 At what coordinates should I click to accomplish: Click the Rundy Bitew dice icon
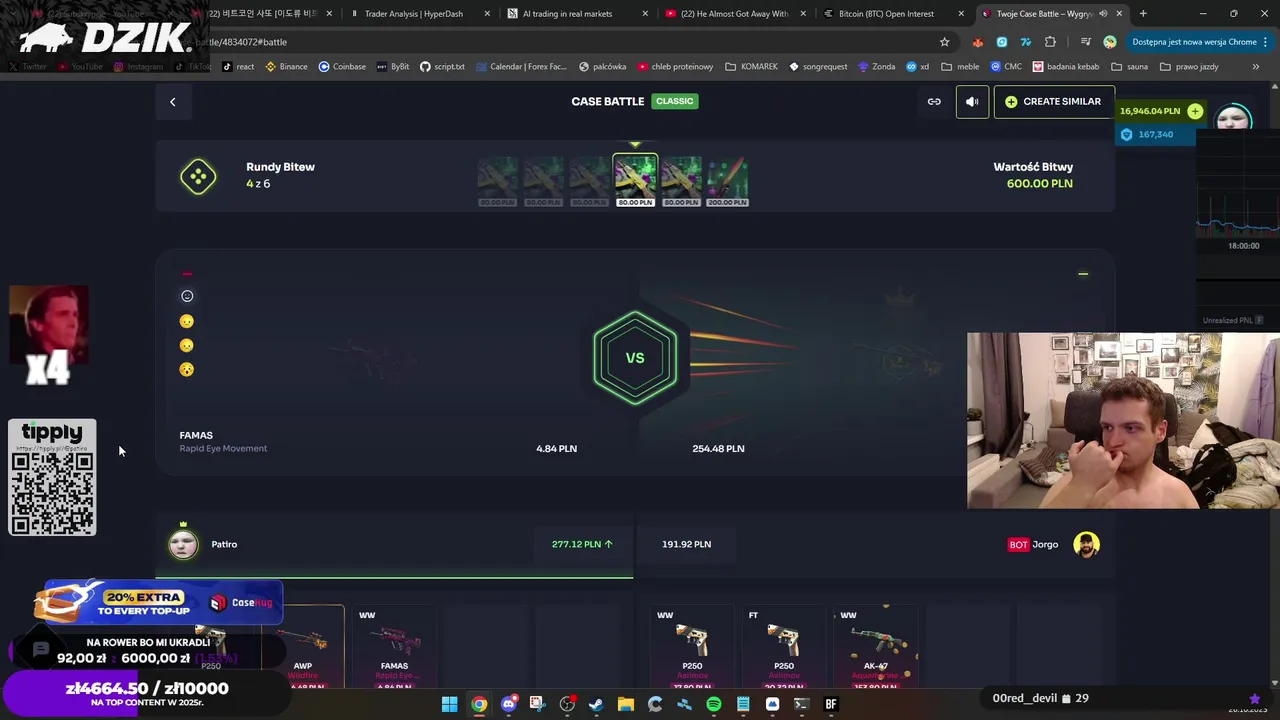198,177
